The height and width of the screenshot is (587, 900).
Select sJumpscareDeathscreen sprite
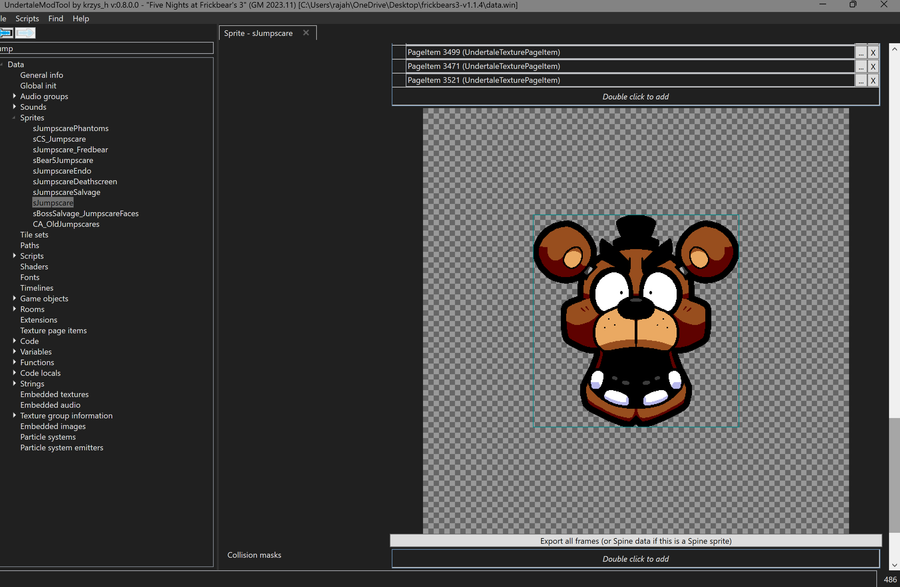[75, 181]
